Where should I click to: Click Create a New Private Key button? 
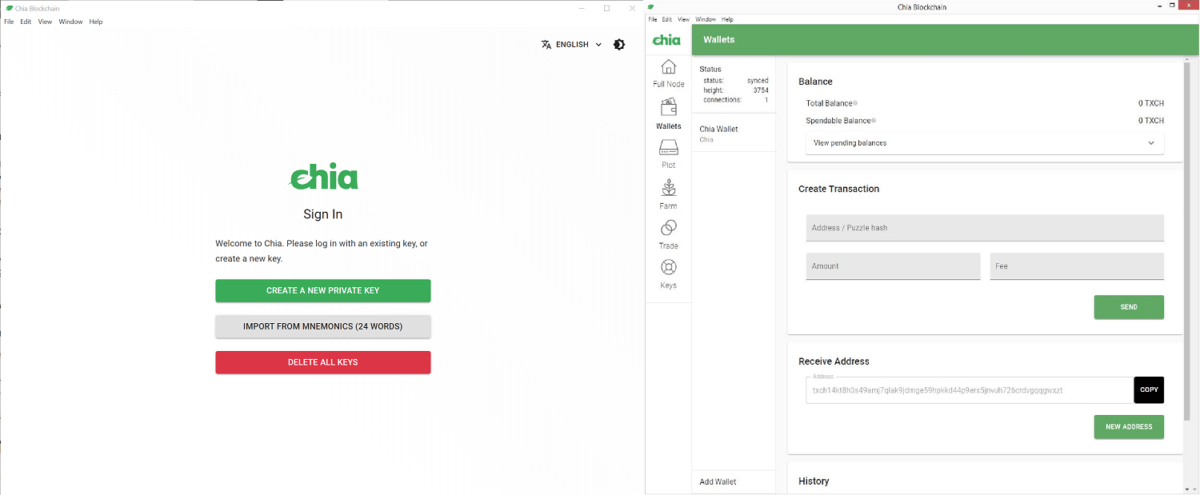323,291
